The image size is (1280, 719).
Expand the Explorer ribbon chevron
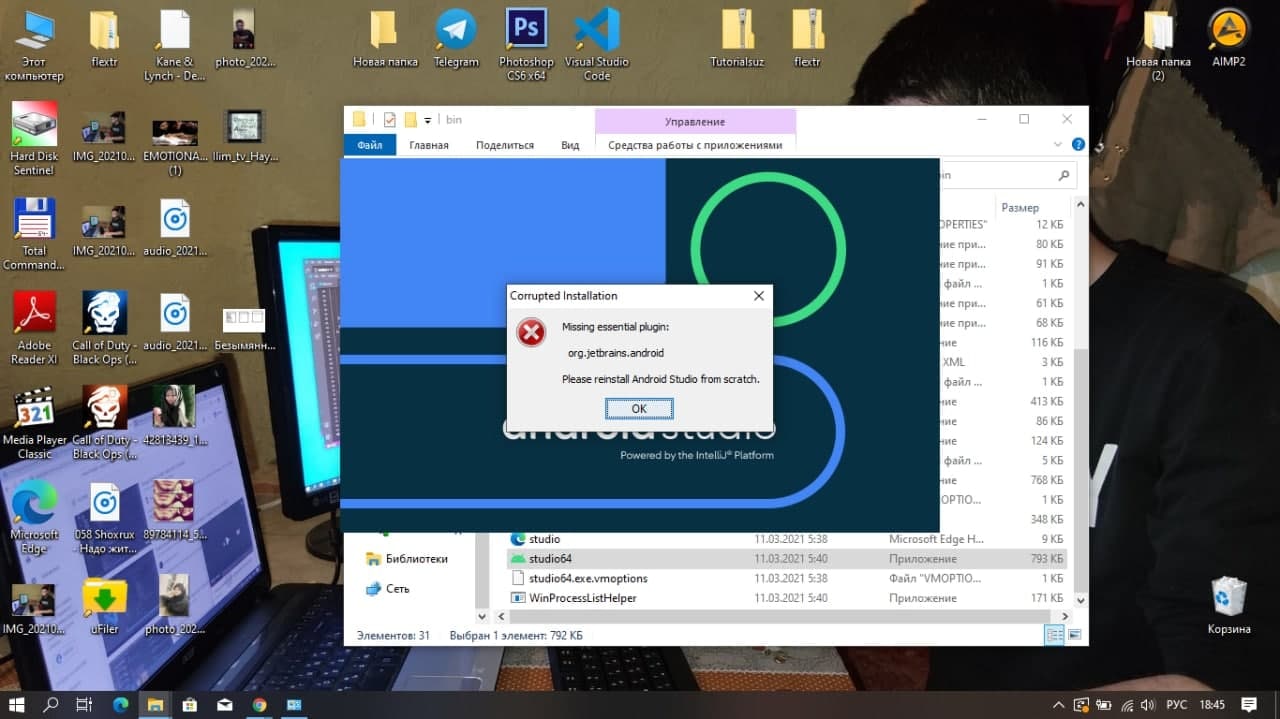tap(1059, 145)
